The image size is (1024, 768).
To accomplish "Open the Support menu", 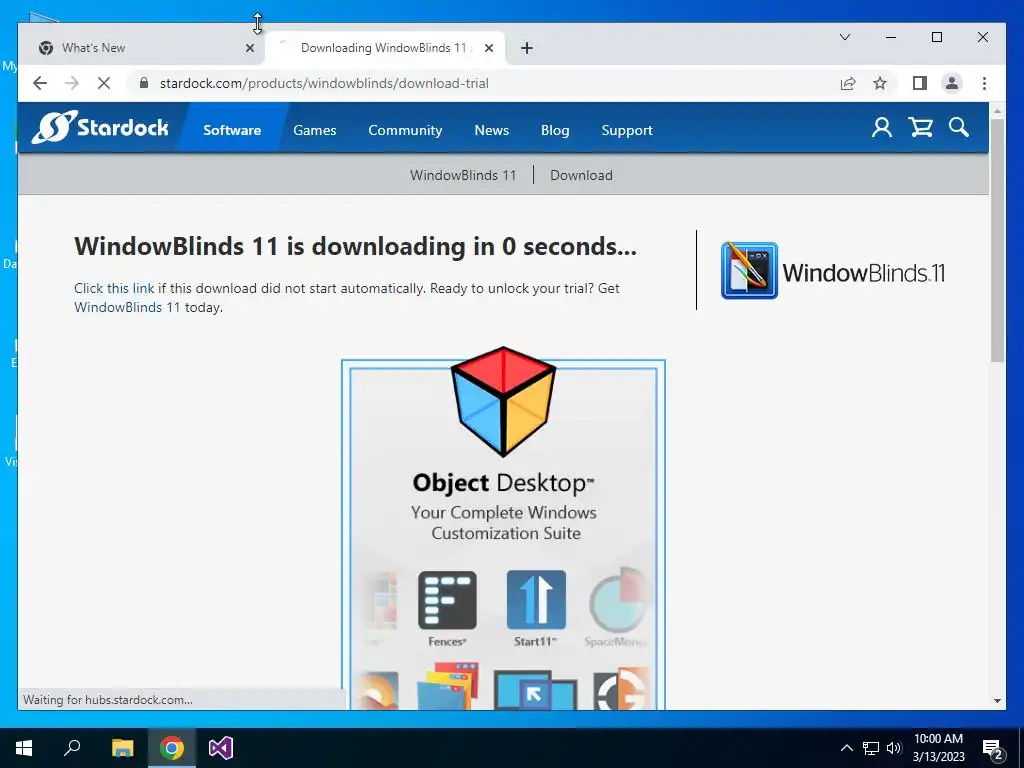I will point(627,130).
